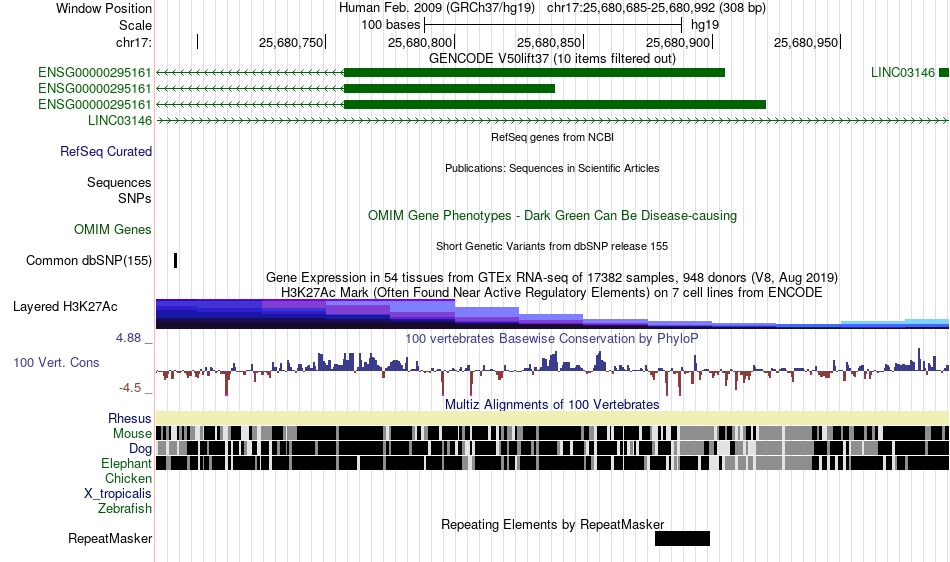Screen dimensions: 950x562
Task: Click the Zebrafish alignment label
Action: [x=125, y=509]
